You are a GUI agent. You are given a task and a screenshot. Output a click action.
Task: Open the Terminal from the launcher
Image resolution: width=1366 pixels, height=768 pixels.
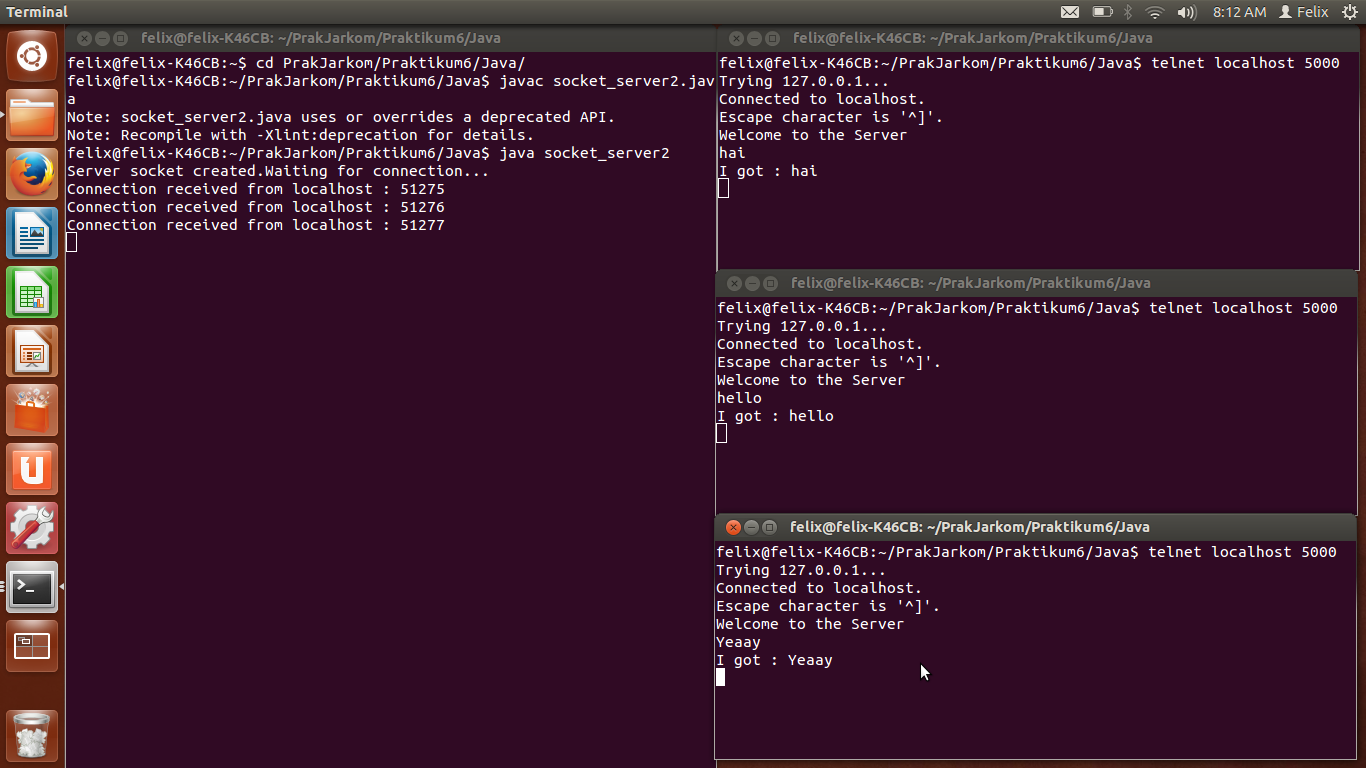point(32,588)
